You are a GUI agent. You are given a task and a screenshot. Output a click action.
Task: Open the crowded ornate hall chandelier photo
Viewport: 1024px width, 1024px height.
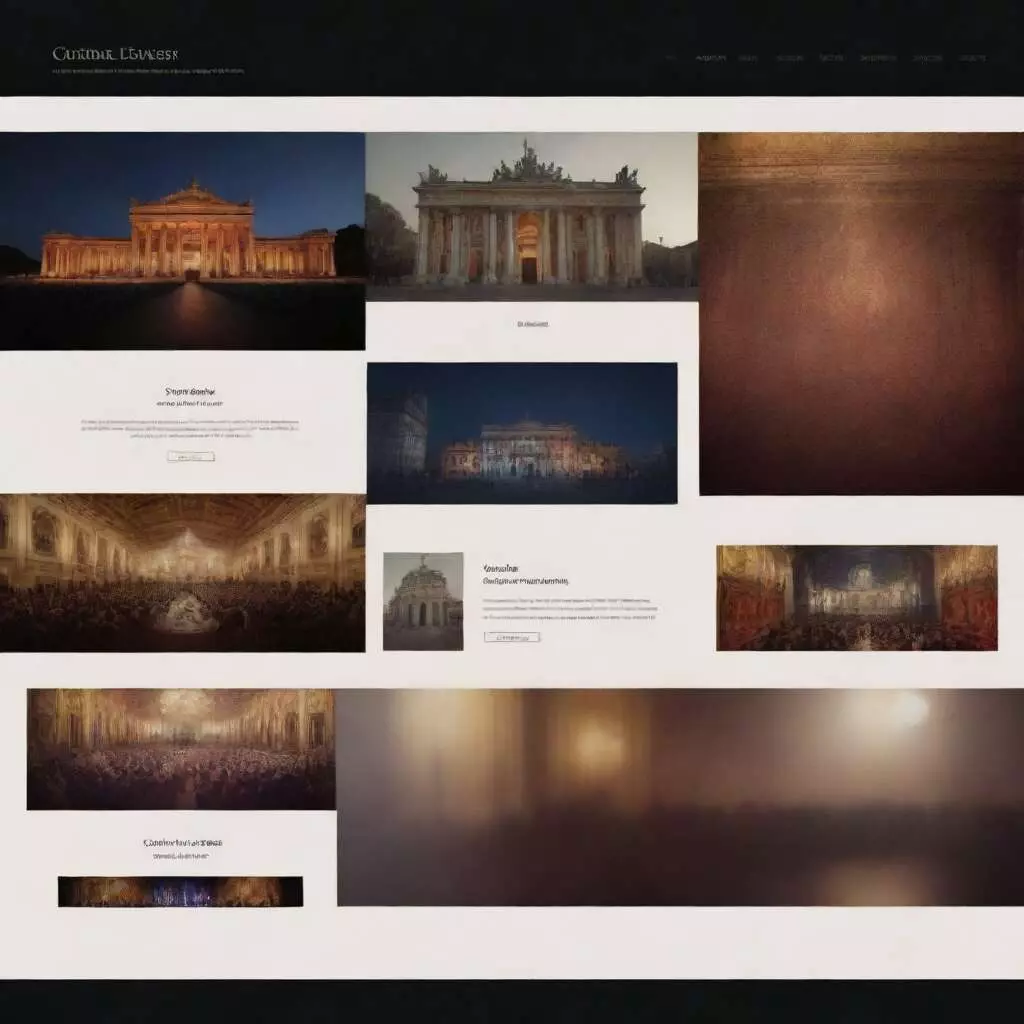[182, 573]
